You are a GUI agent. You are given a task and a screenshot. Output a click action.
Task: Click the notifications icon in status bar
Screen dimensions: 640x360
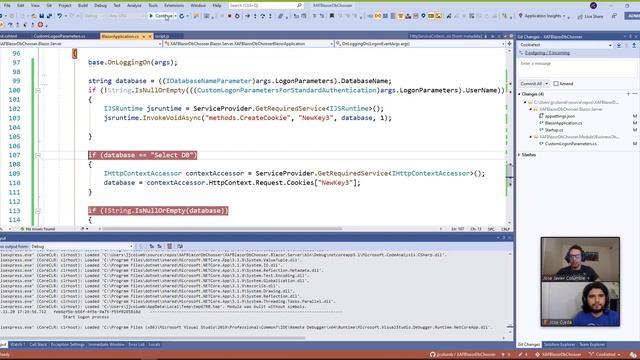click(x=633, y=355)
